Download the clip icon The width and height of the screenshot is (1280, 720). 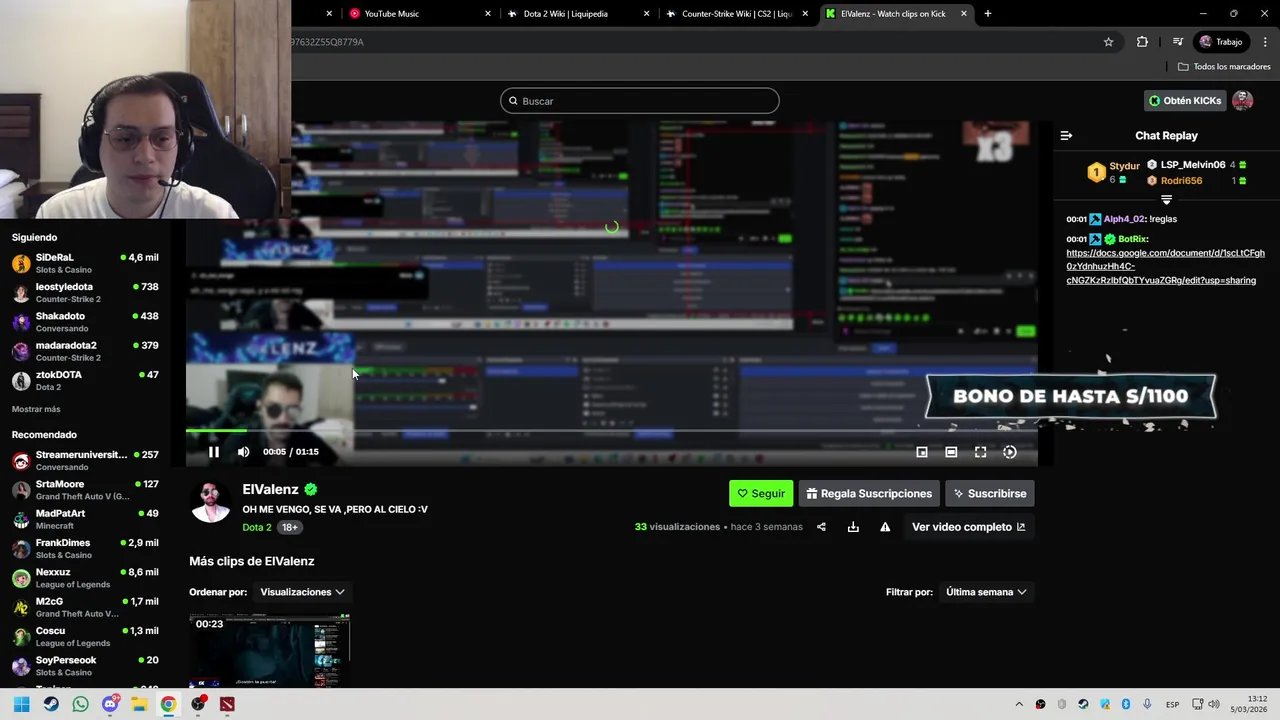(853, 527)
